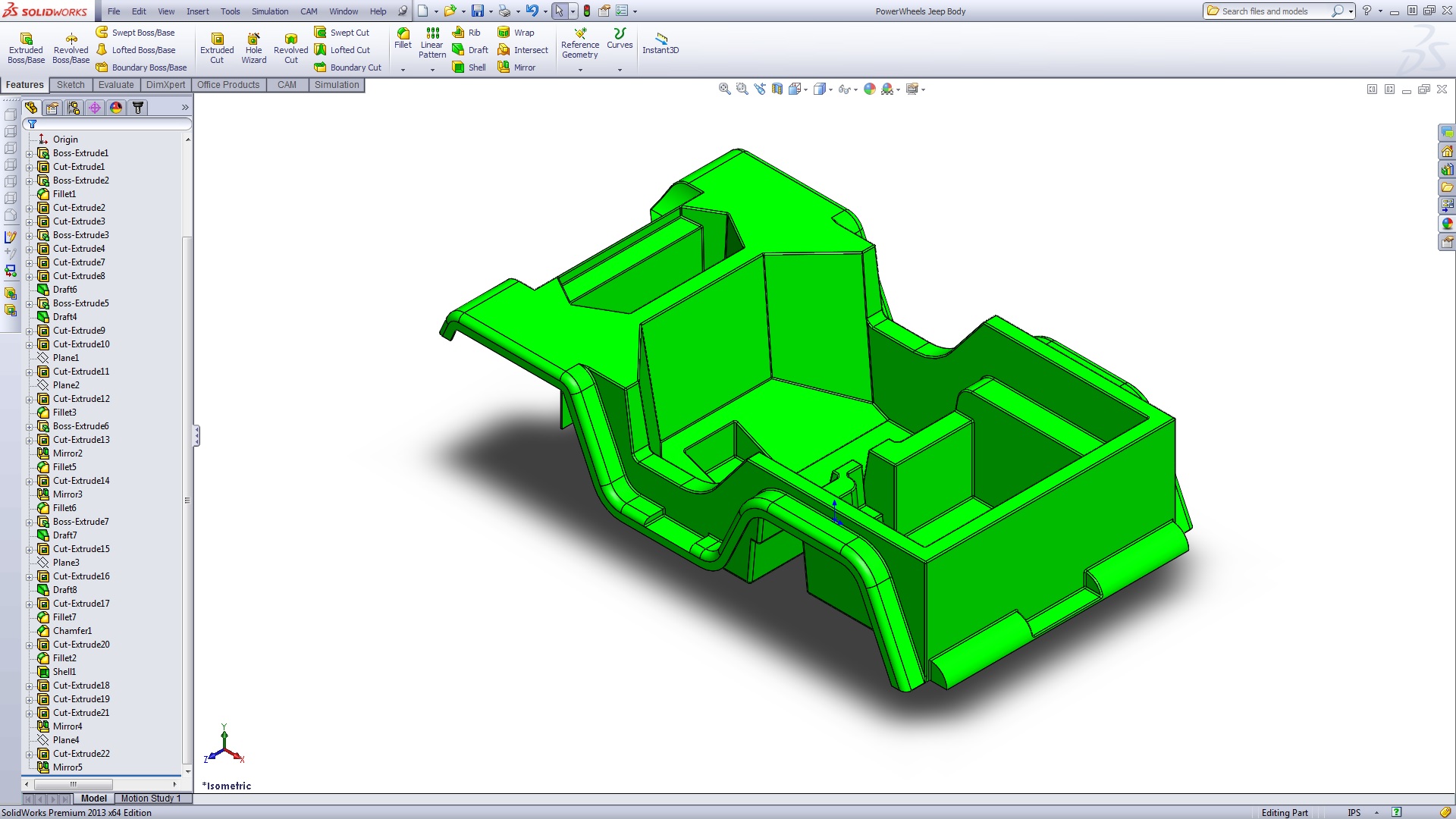Expand the Boss-Extrude1 feature
The image size is (1456, 819).
click(x=30, y=153)
